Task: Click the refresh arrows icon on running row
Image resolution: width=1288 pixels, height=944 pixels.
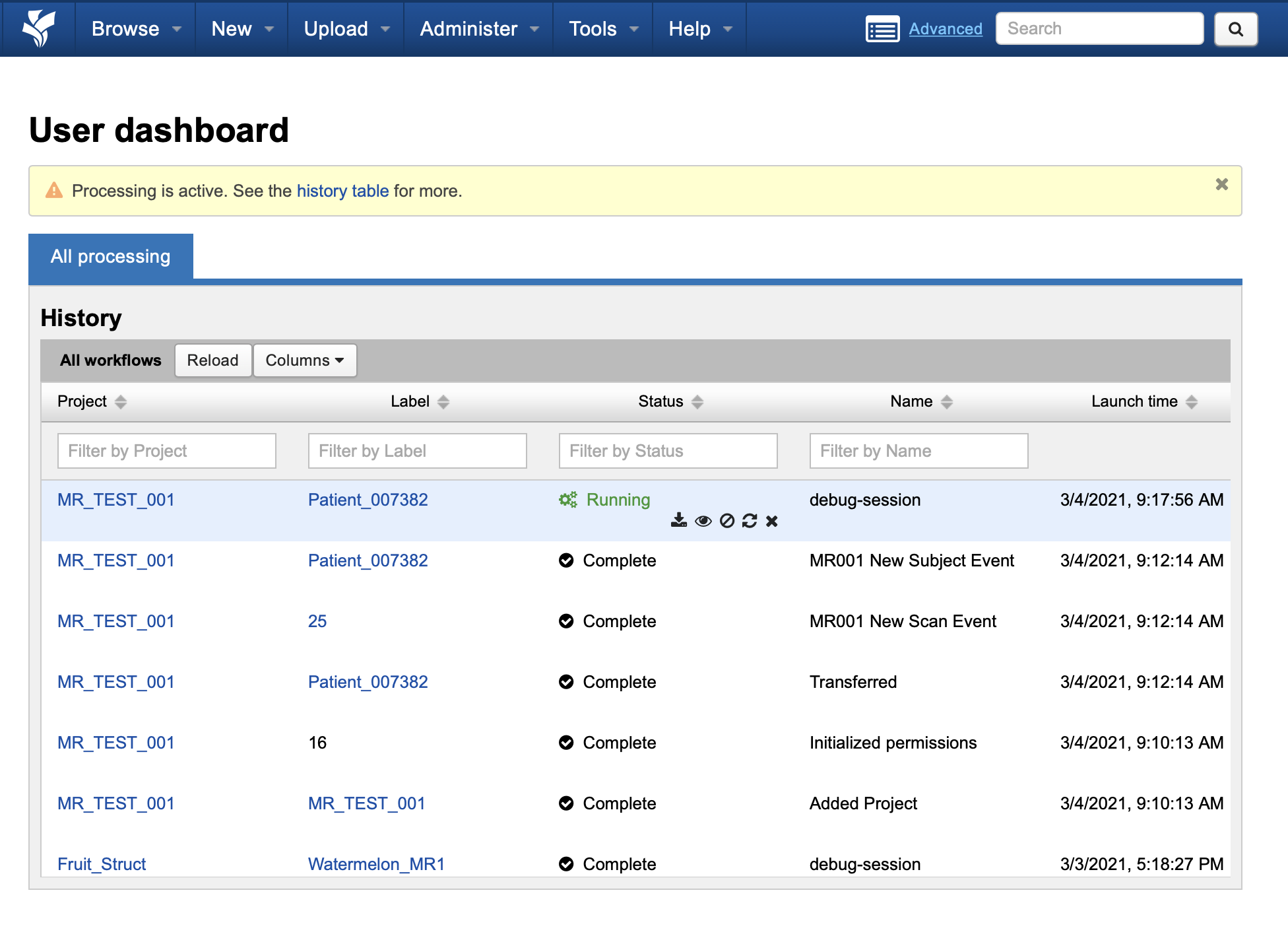Action: 750,521
